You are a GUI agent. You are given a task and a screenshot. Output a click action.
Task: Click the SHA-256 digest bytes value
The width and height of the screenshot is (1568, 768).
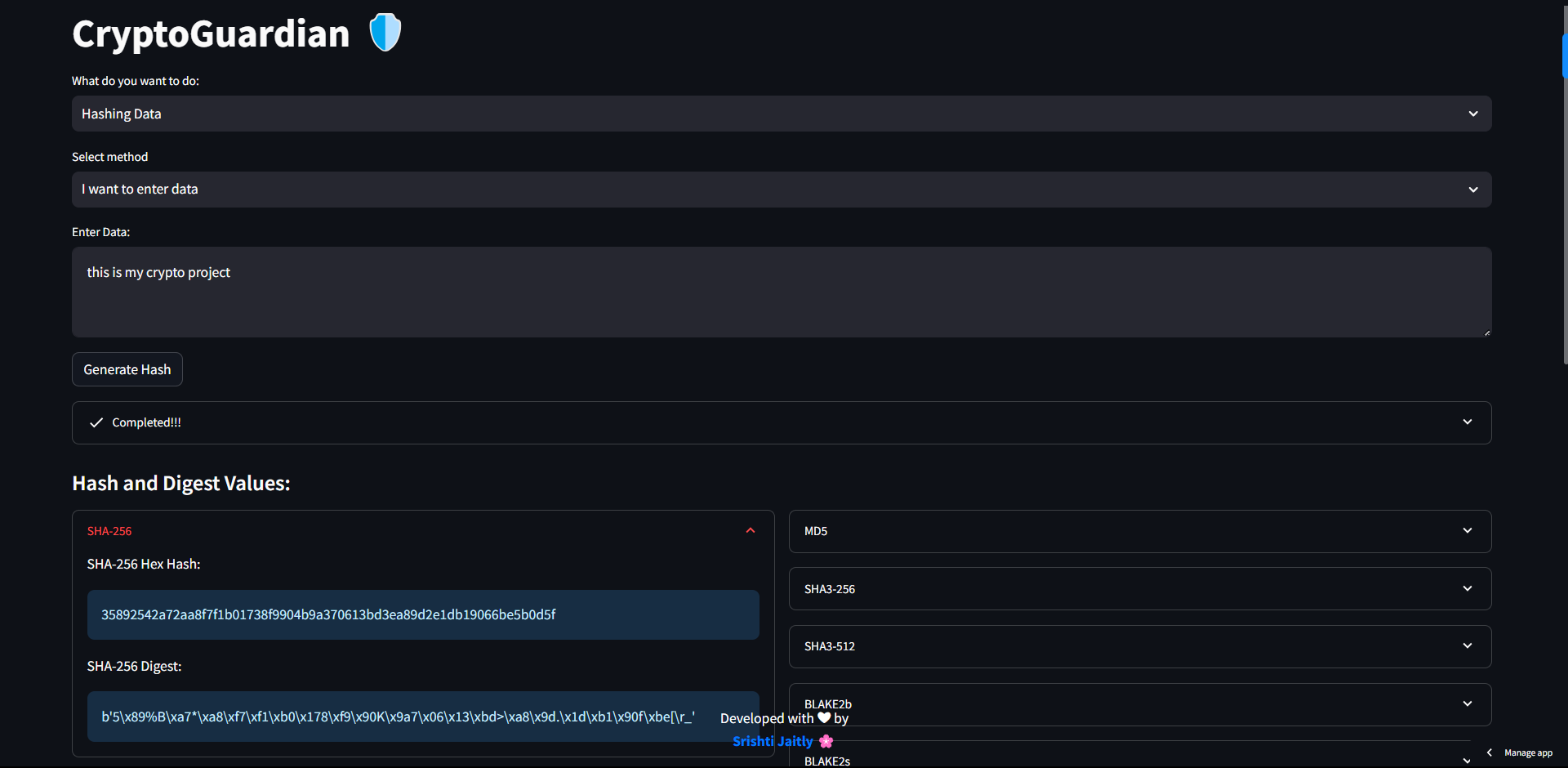pyautogui.click(x=398, y=717)
